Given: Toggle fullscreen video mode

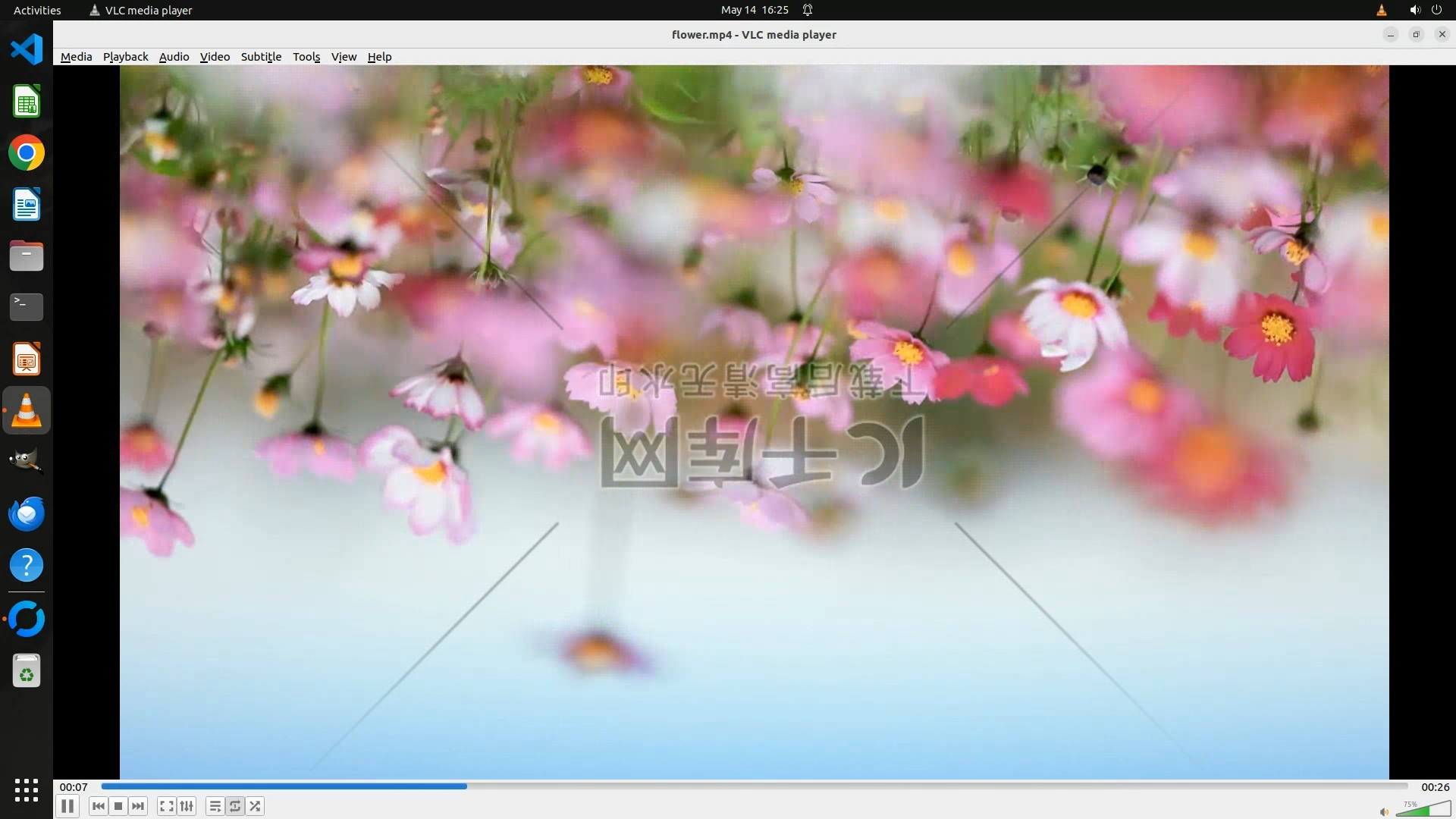Looking at the screenshot, I should [x=167, y=806].
